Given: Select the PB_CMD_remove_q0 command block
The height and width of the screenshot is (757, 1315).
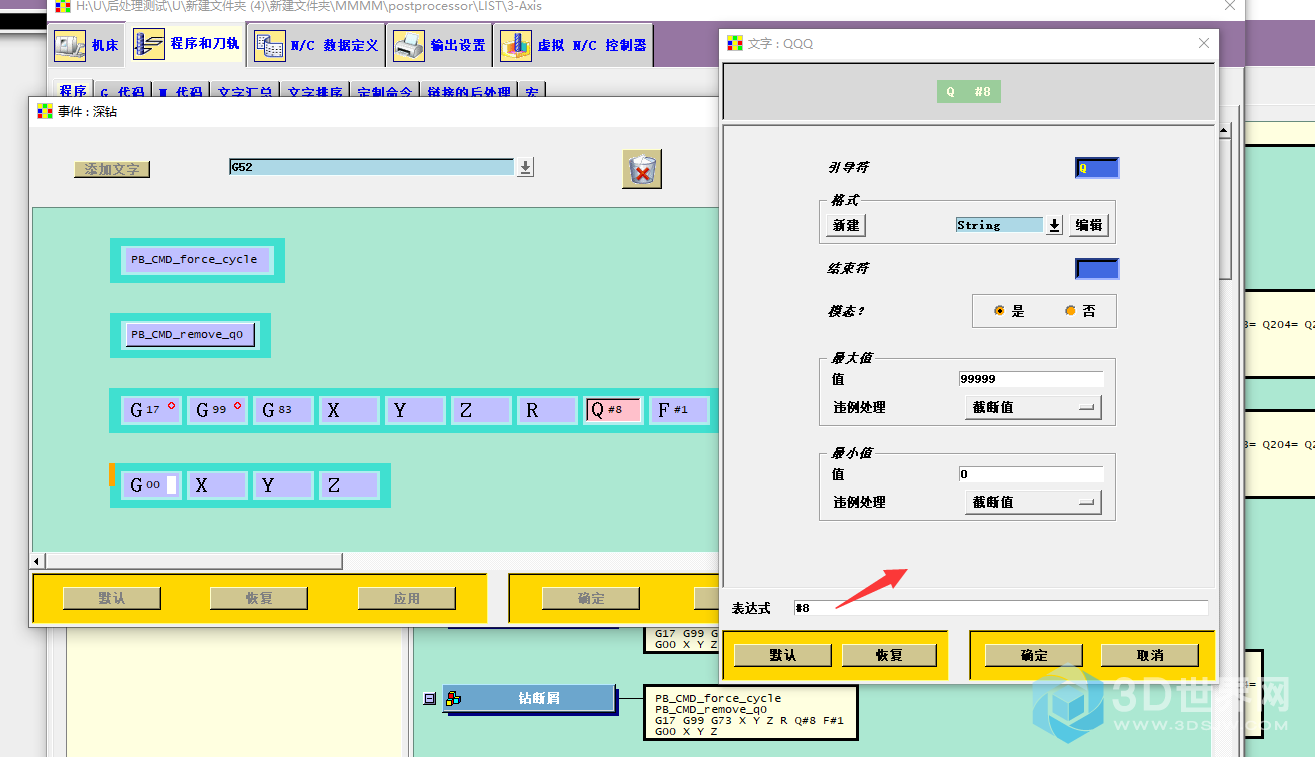Looking at the screenshot, I should (x=189, y=334).
